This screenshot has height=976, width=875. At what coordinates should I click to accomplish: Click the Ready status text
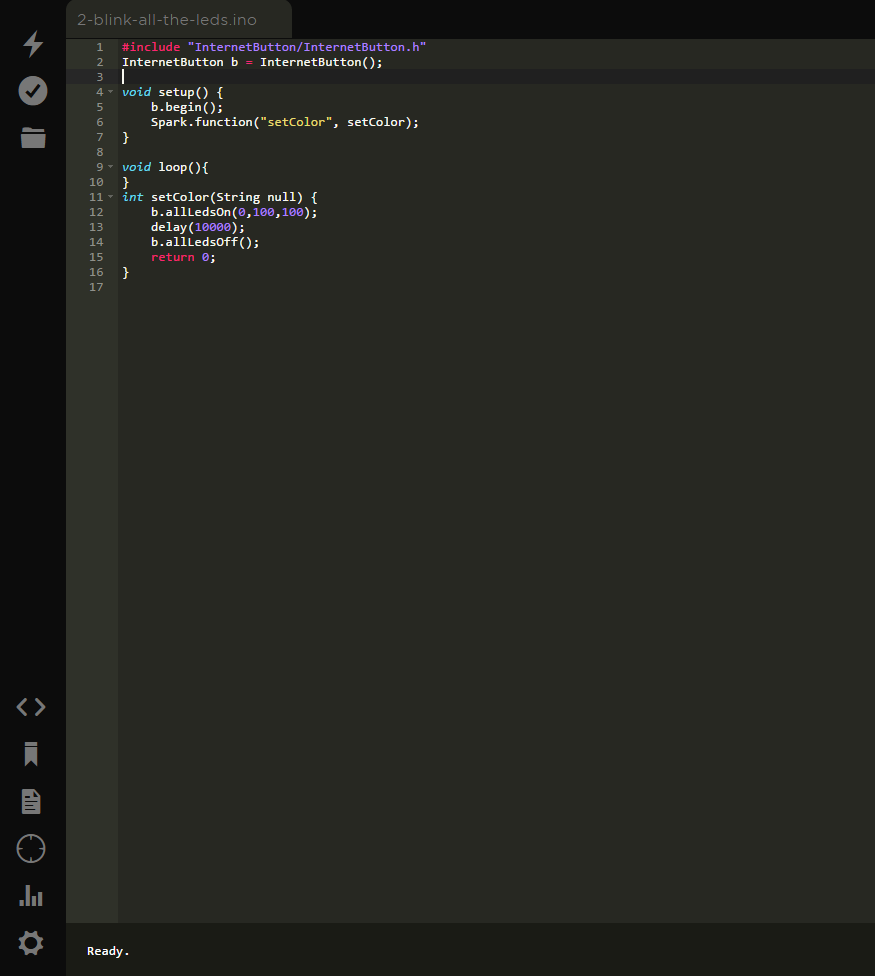click(x=107, y=950)
